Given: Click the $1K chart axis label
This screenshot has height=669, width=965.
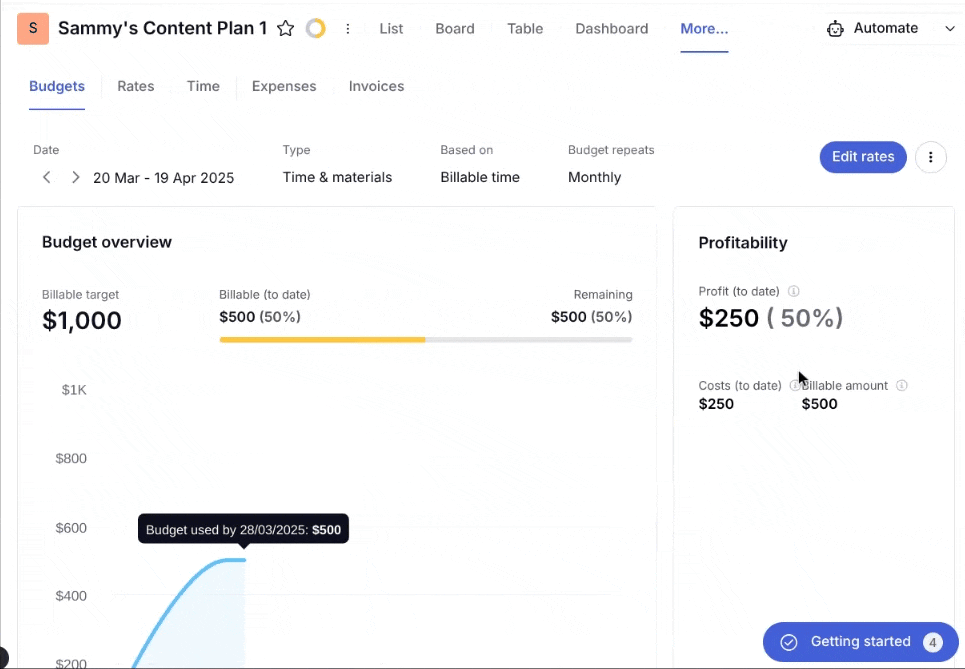Looking at the screenshot, I should click(74, 390).
